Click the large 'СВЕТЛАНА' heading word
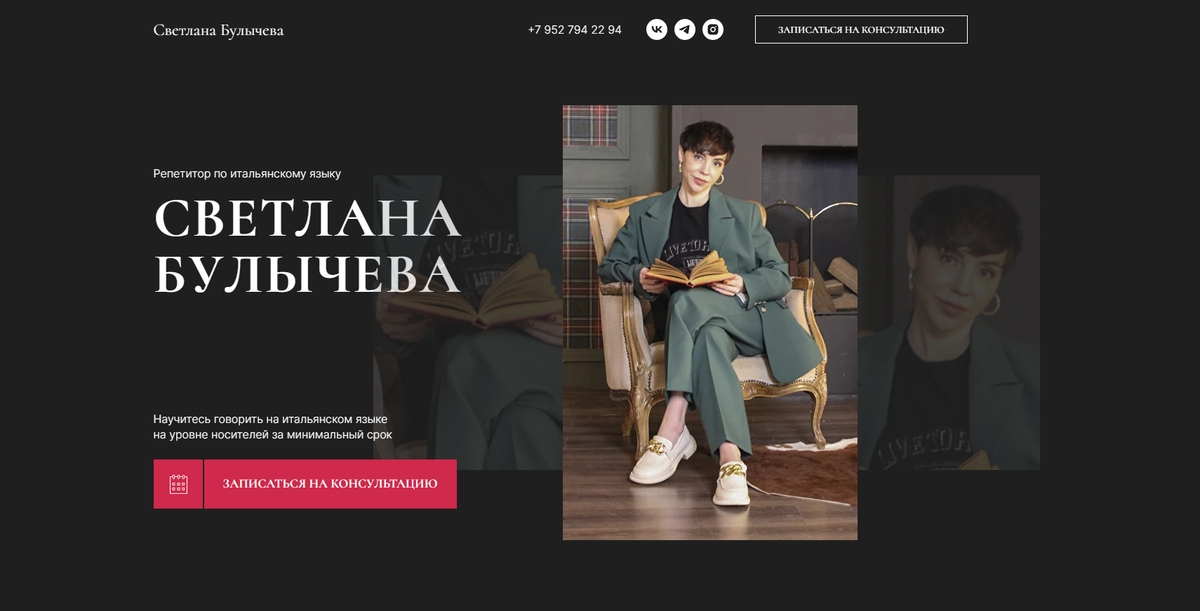 click(x=307, y=219)
